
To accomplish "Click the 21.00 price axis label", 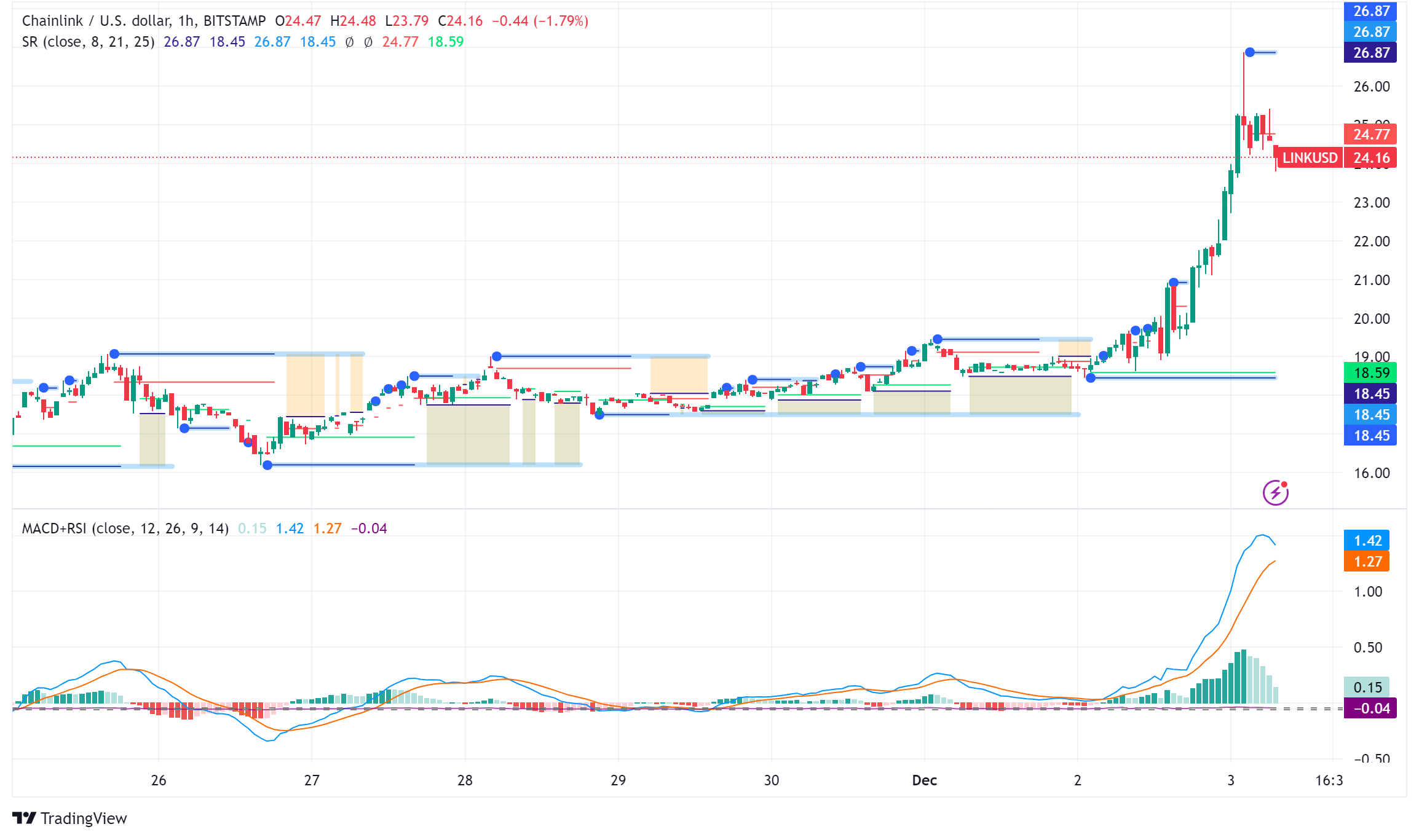I will click(x=1371, y=280).
